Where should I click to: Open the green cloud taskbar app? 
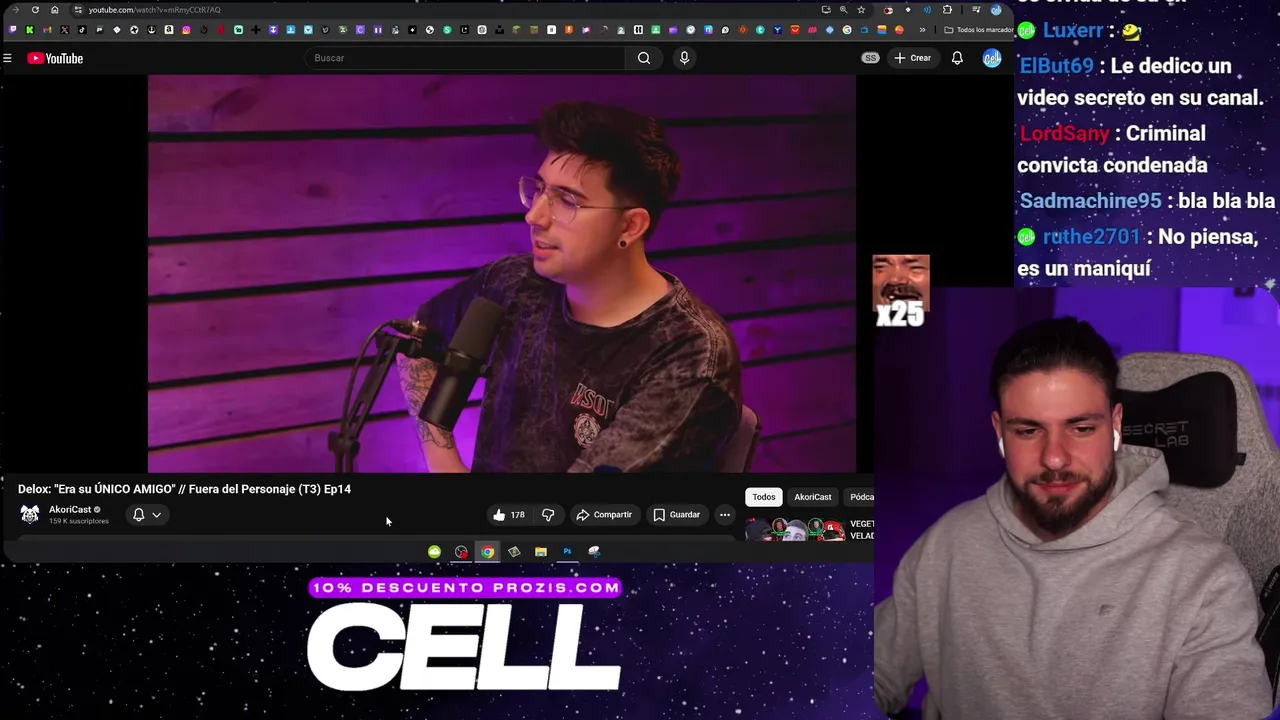pyautogui.click(x=434, y=552)
